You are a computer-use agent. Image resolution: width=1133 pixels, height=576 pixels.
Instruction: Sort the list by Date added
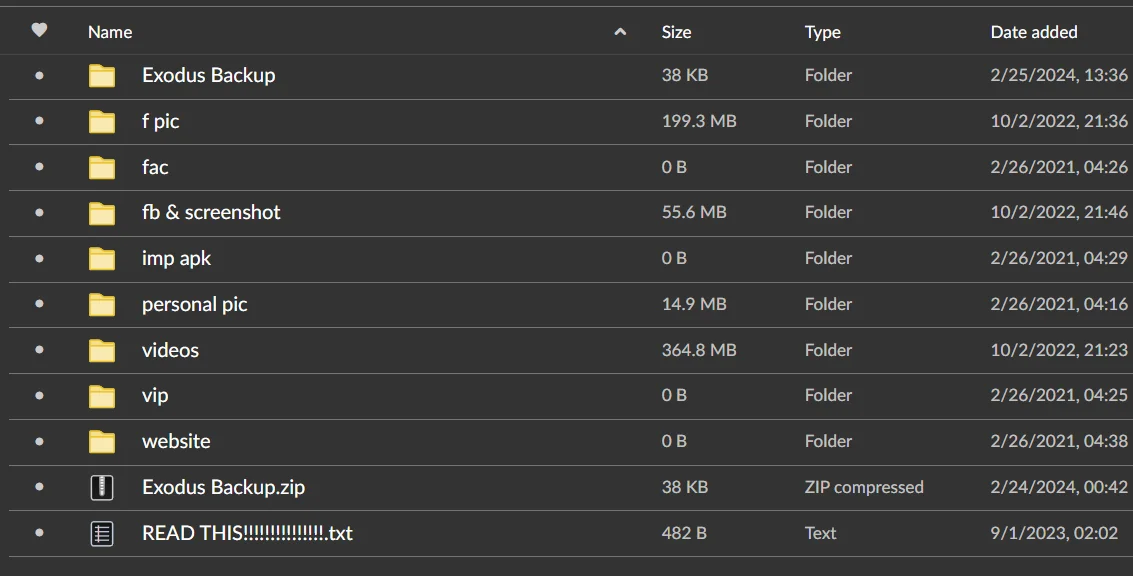[1034, 32]
